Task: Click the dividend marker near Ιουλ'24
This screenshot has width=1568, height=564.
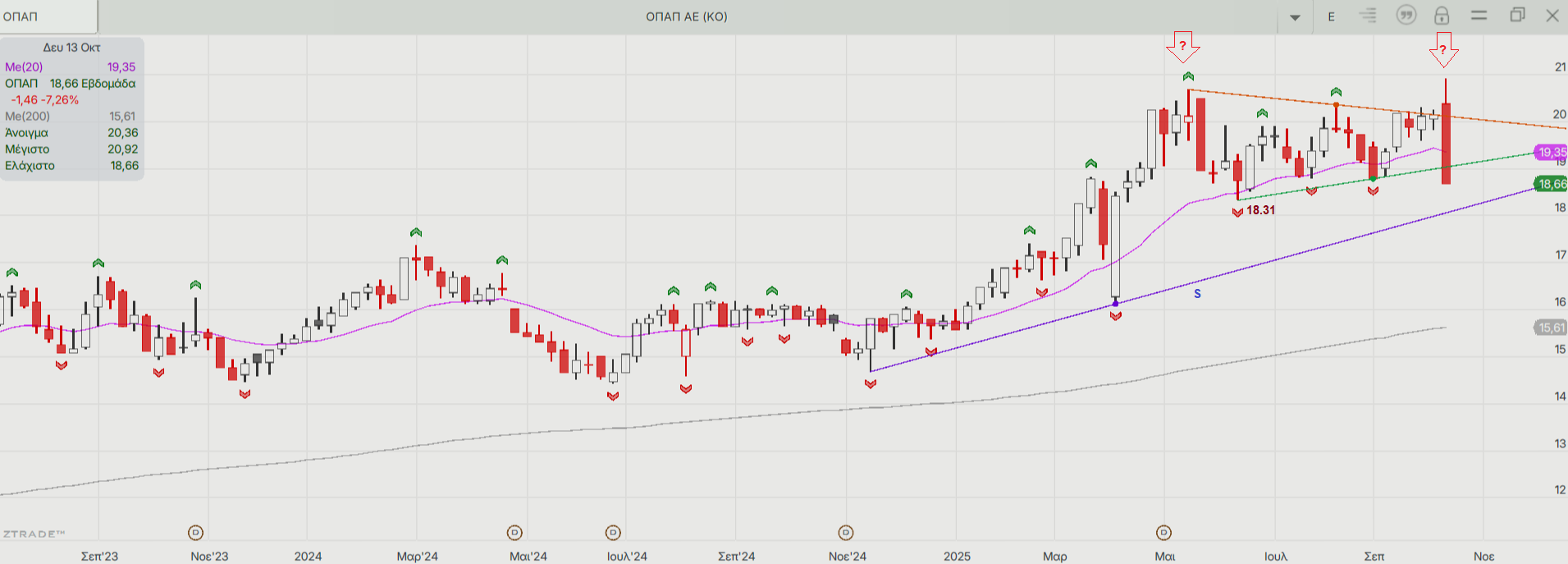Action: [x=613, y=533]
